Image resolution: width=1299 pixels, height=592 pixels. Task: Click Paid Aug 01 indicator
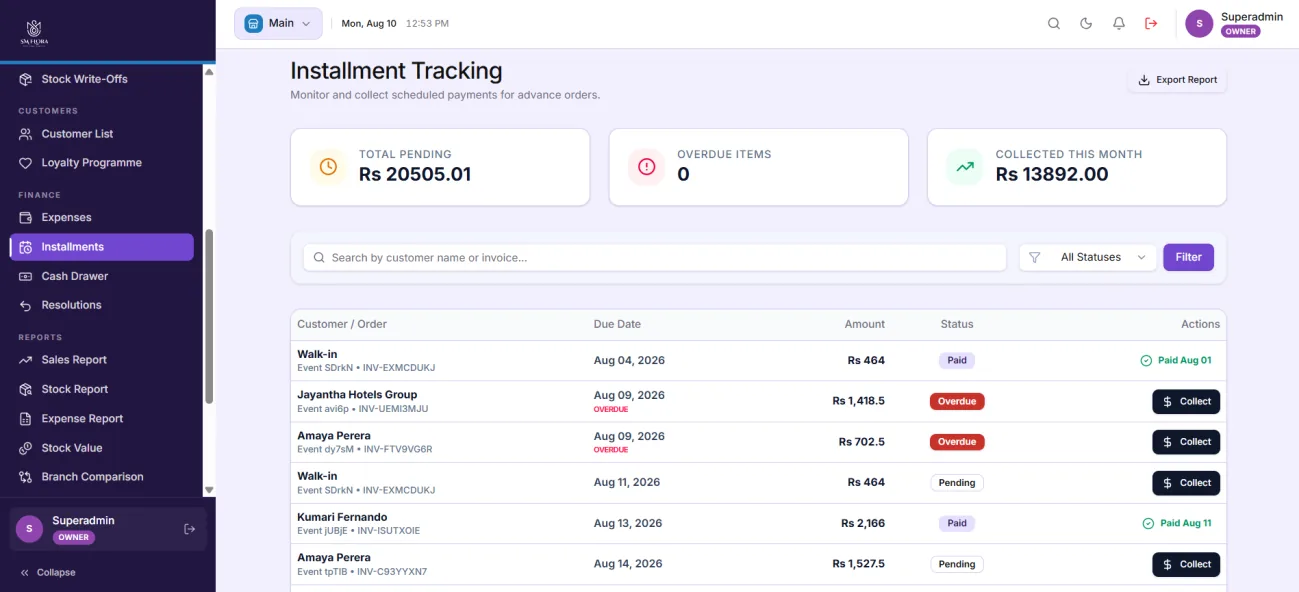click(1176, 361)
